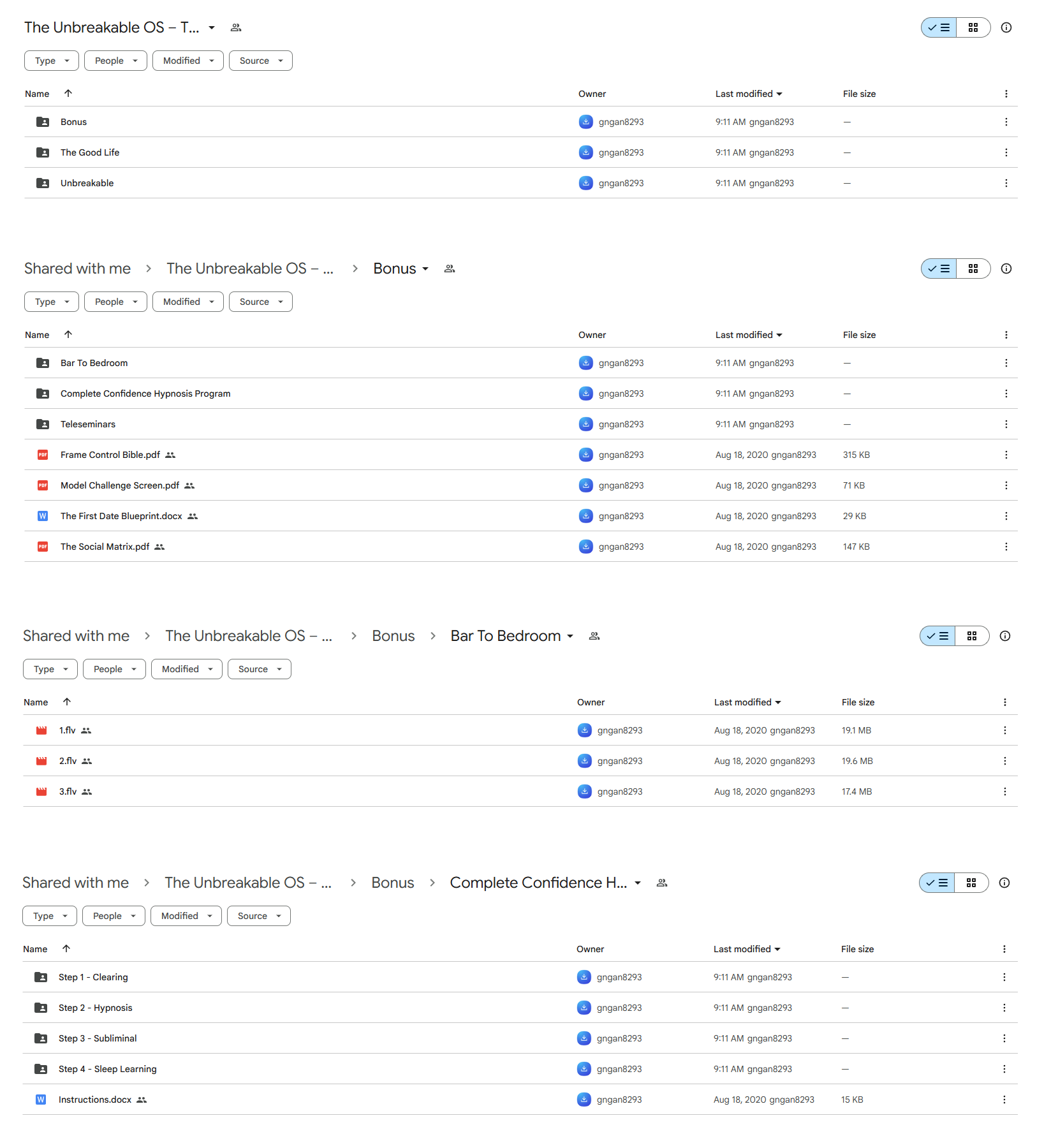Select the Step 2 - Hypnosis folder

coord(520,1008)
